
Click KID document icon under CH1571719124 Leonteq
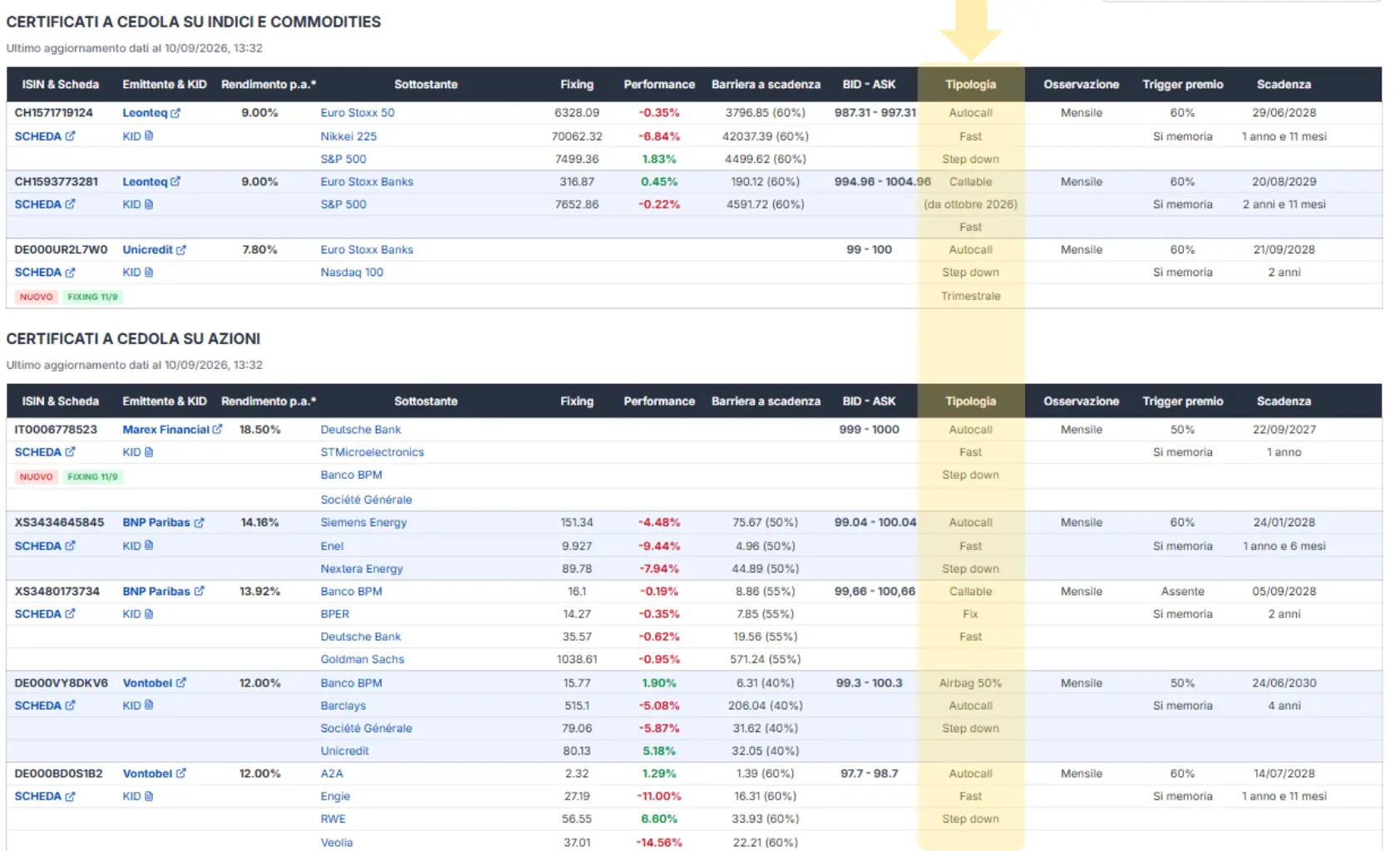[149, 136]
